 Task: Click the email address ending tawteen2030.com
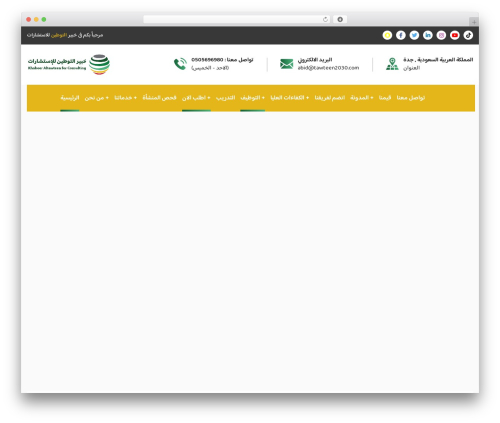(328, 68)
